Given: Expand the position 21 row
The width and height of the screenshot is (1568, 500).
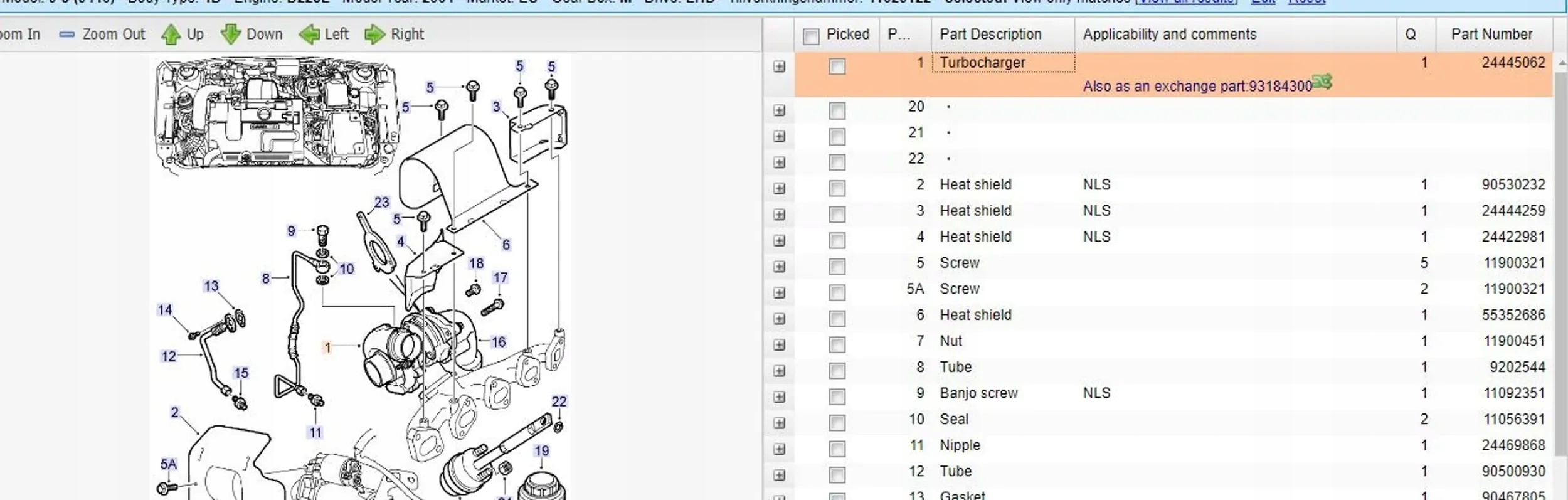Looking at the screenshot, I should click(779, 136).
